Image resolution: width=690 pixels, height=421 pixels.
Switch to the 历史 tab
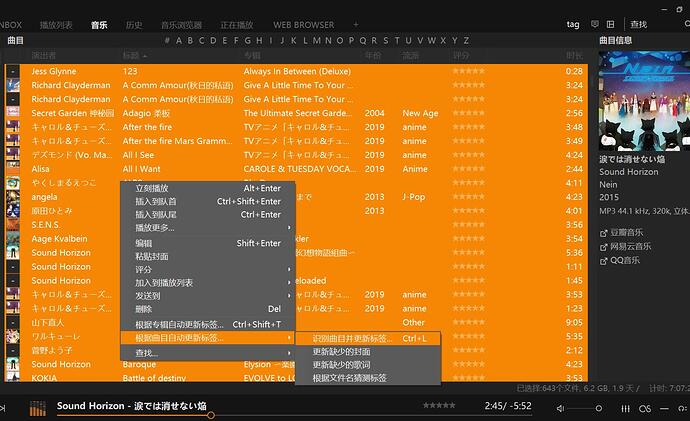[x=134, y=24]
